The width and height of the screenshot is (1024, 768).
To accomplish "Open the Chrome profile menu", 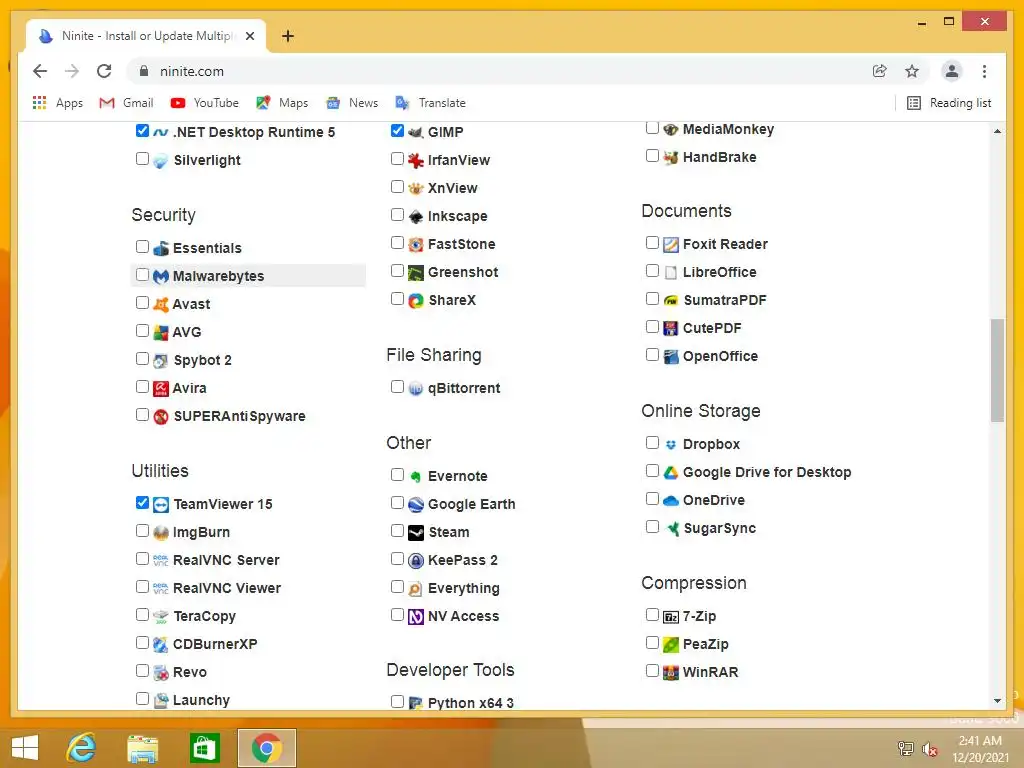I will pos(952,71).
